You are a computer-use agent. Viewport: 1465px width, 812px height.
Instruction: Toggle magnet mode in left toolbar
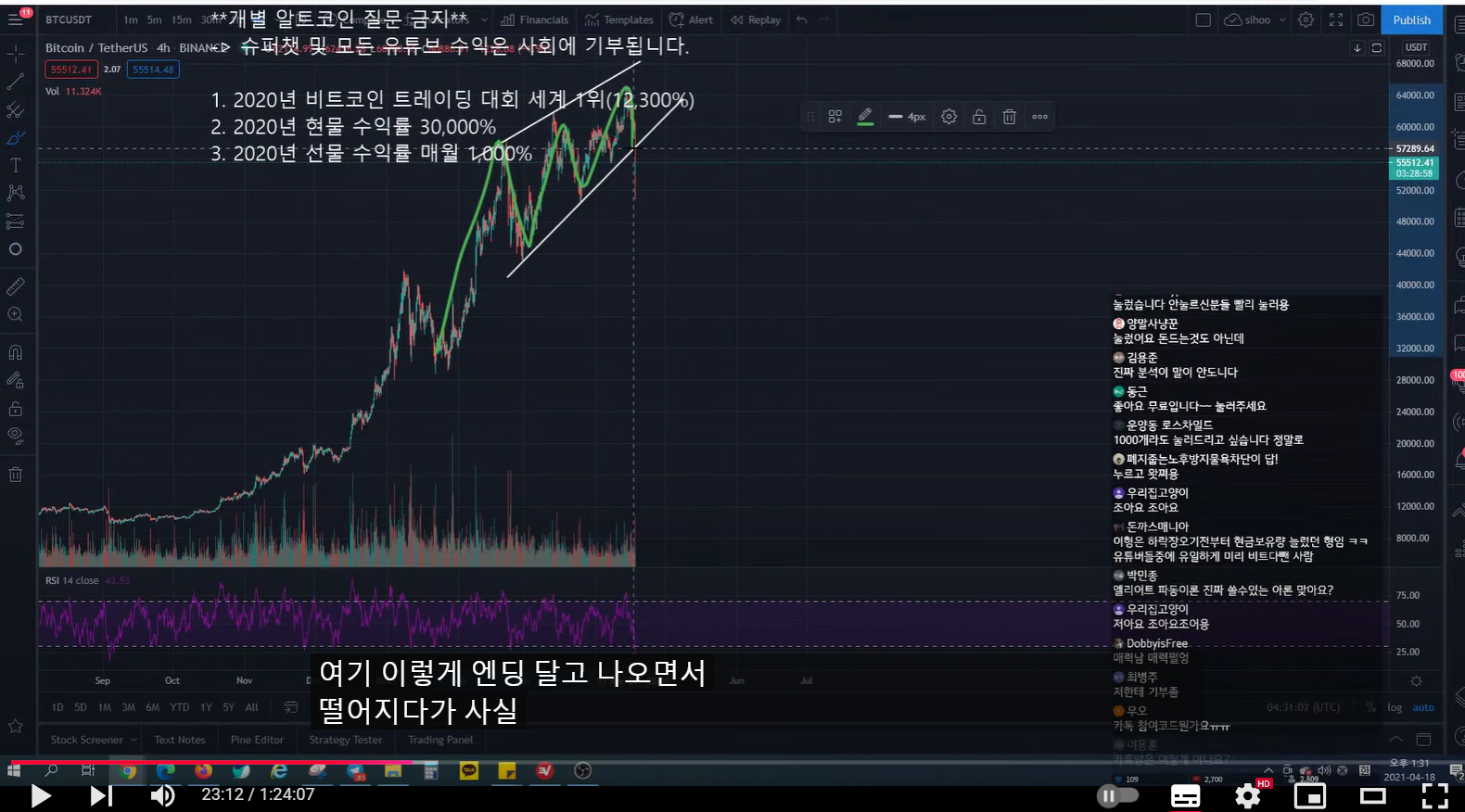(16, 352)
